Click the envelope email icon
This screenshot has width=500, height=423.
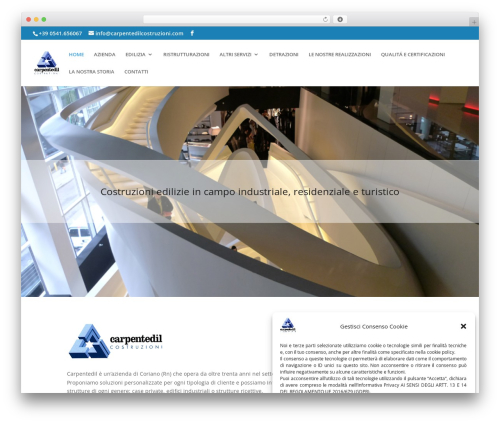click(91, 33)
